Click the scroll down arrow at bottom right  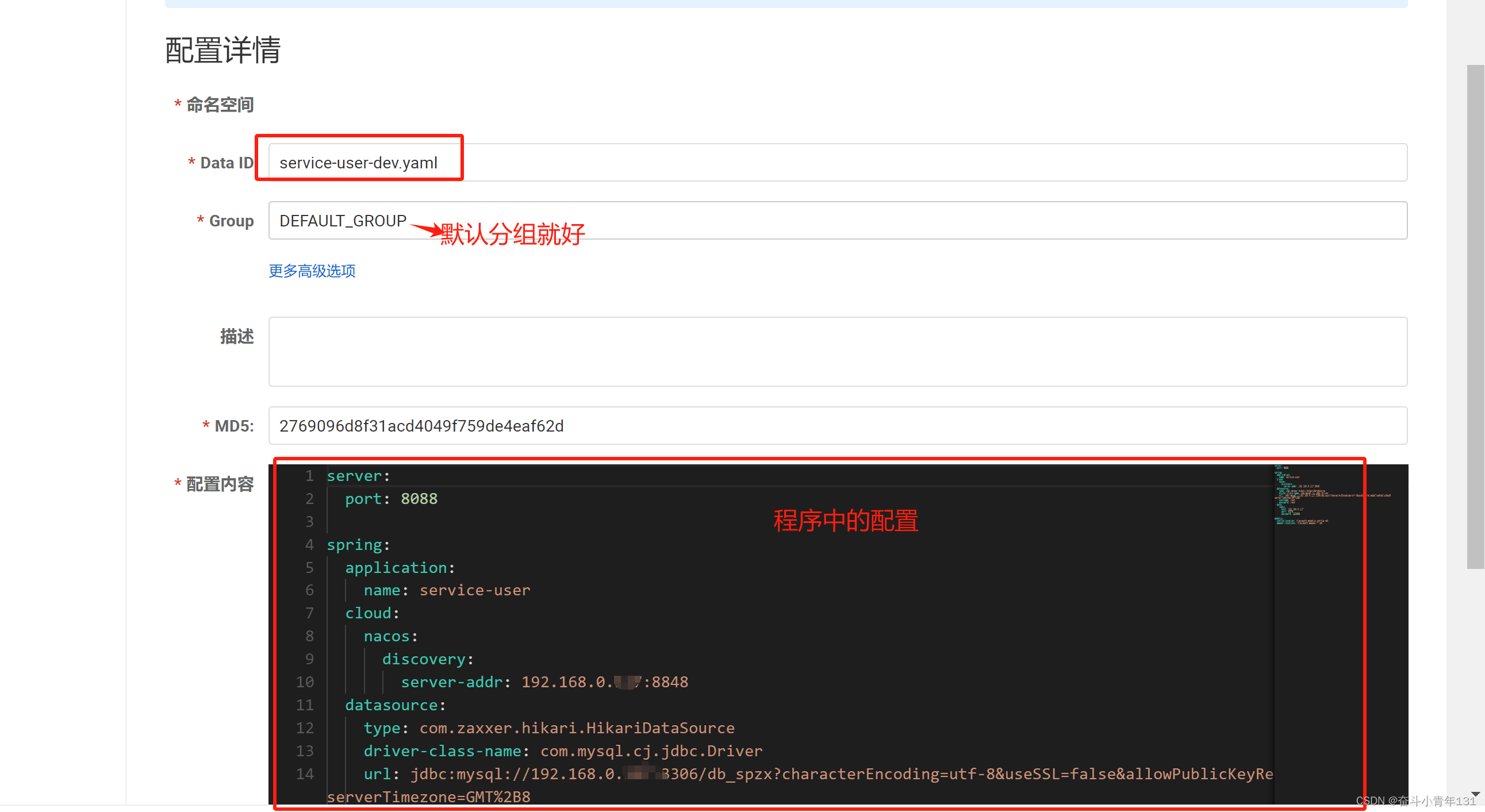tap(1475, 795)
